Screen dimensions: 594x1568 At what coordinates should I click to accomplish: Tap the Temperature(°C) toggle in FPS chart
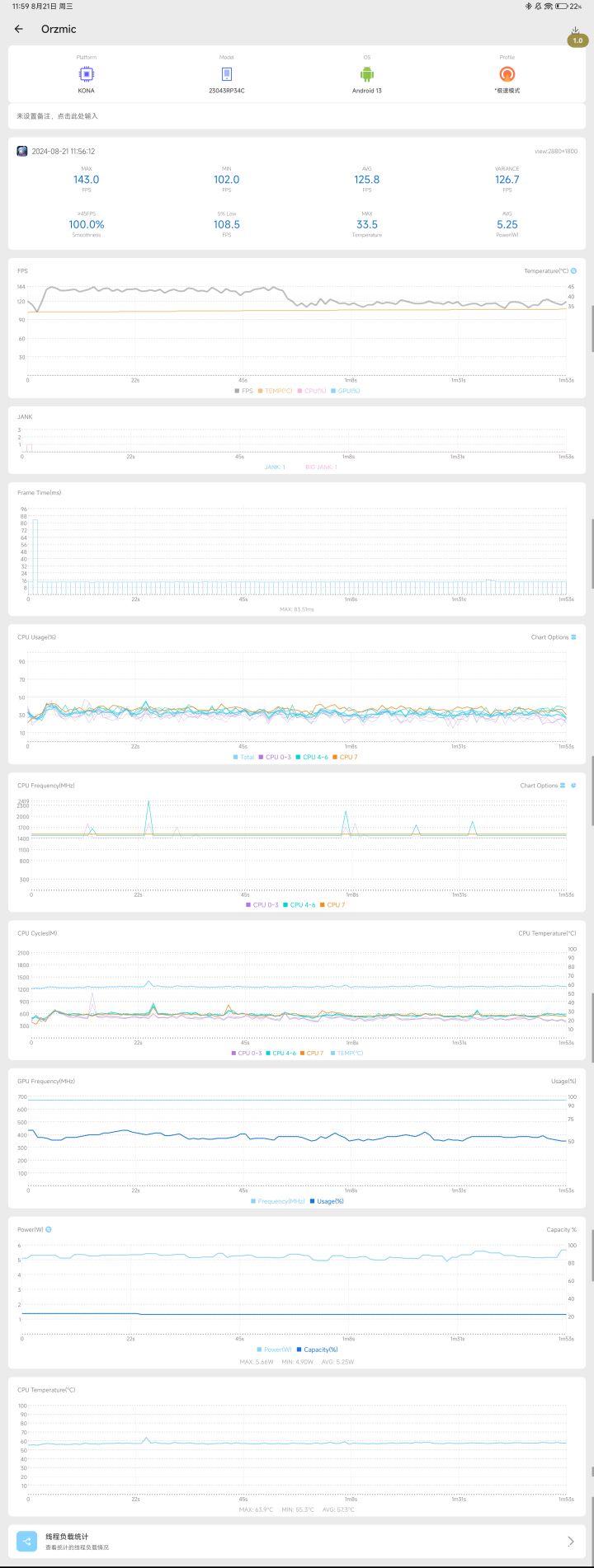573,270
